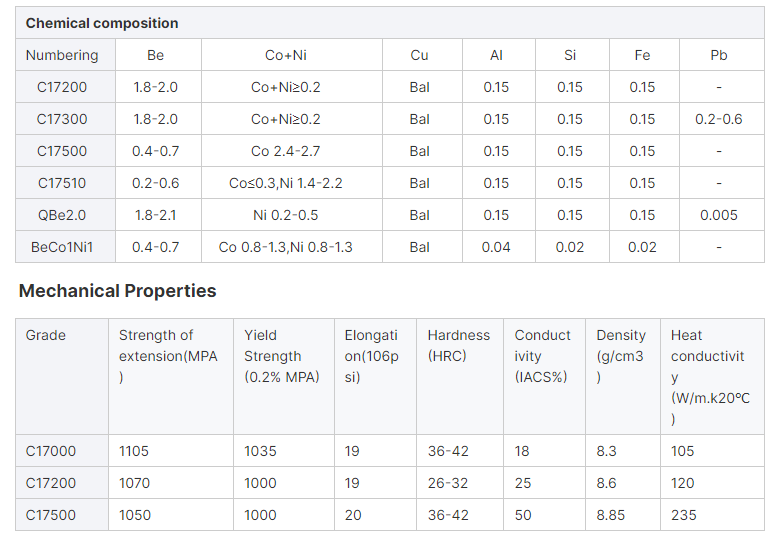Select the 26-32 hardness value

tap(448, 483)
